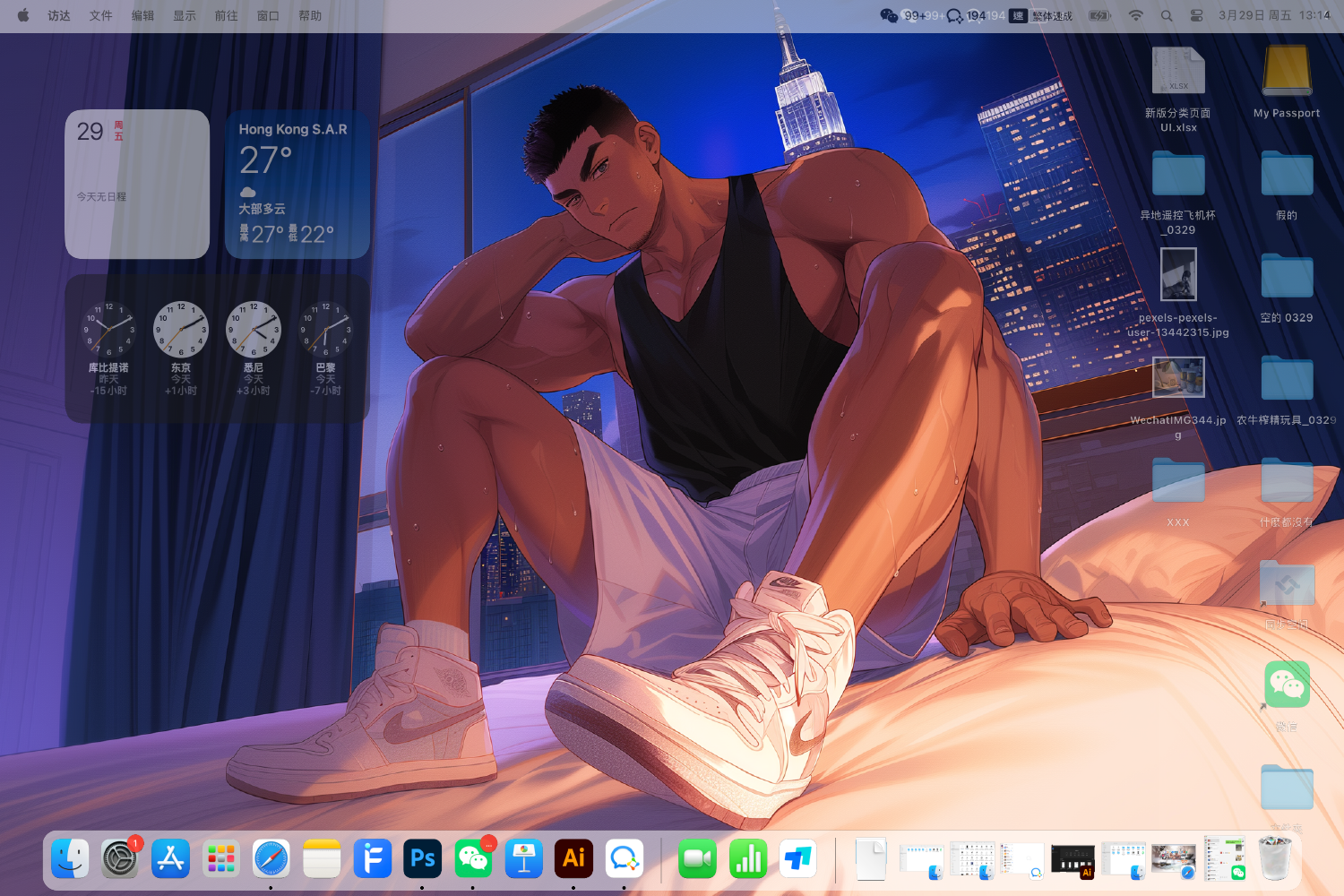Open the Notes app in the Dock
This screenshot has height=896, width=1344.
(322, 858)
